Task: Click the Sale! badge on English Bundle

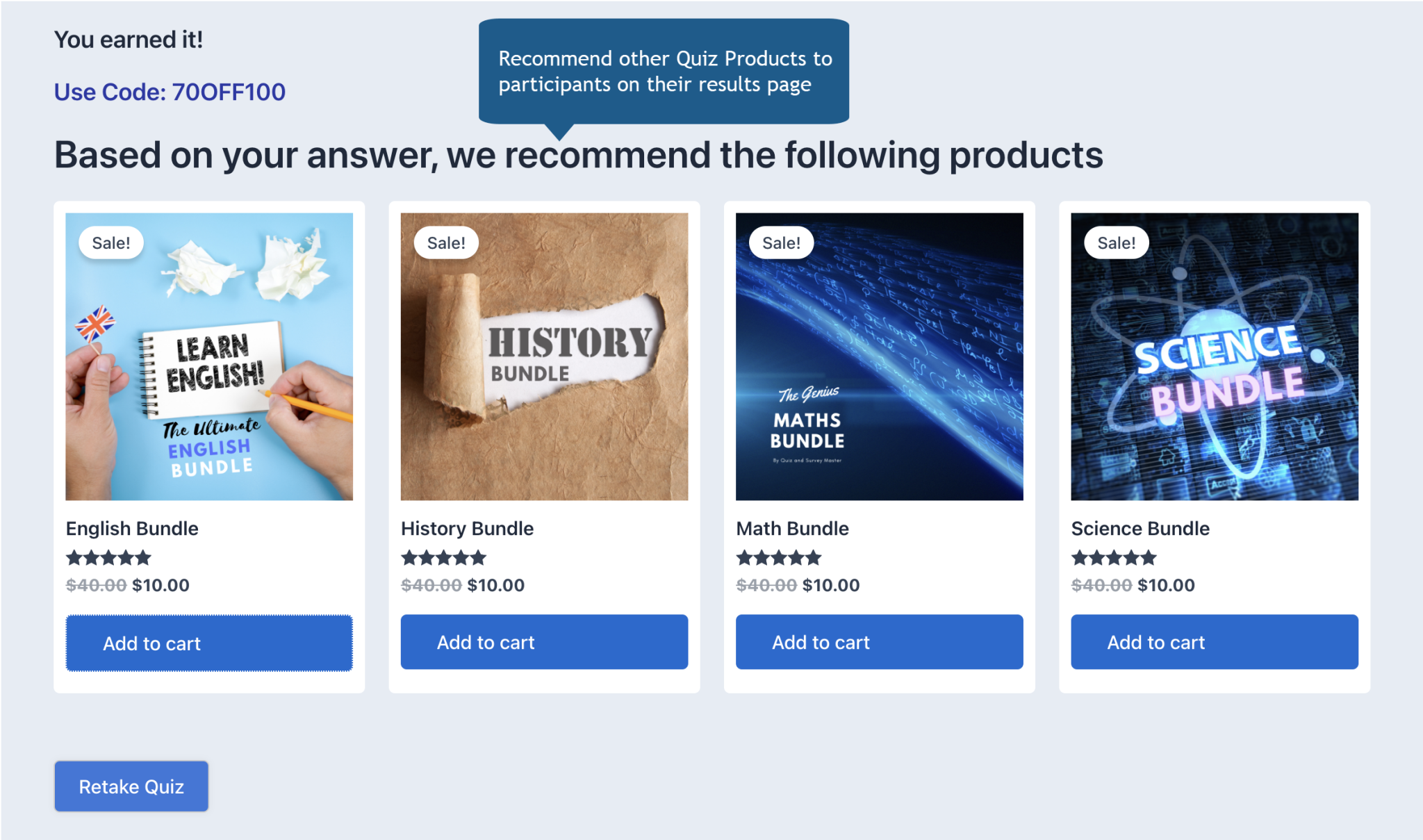Action: click(x=110, y=242)
